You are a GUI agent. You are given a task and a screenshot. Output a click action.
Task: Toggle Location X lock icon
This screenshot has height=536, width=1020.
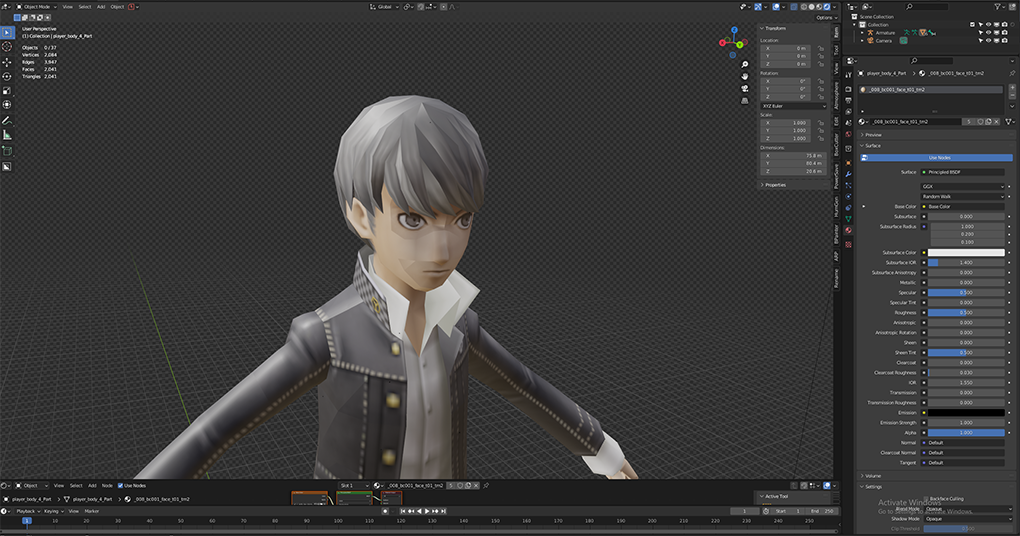coord(820,48)
